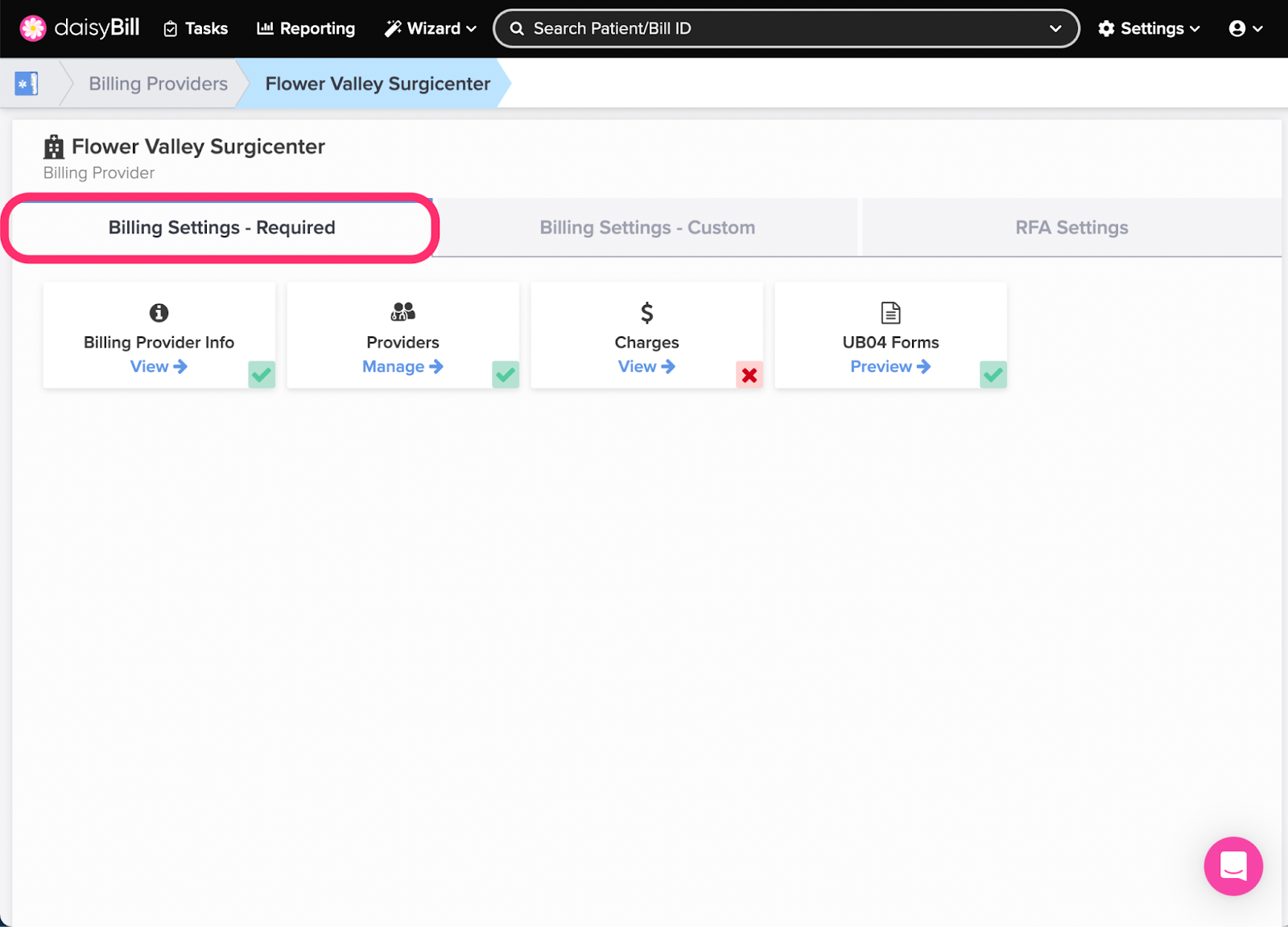Click the Billing Provider Info icon
This screenshot has width=1288, height=927.
click(159, 312)
